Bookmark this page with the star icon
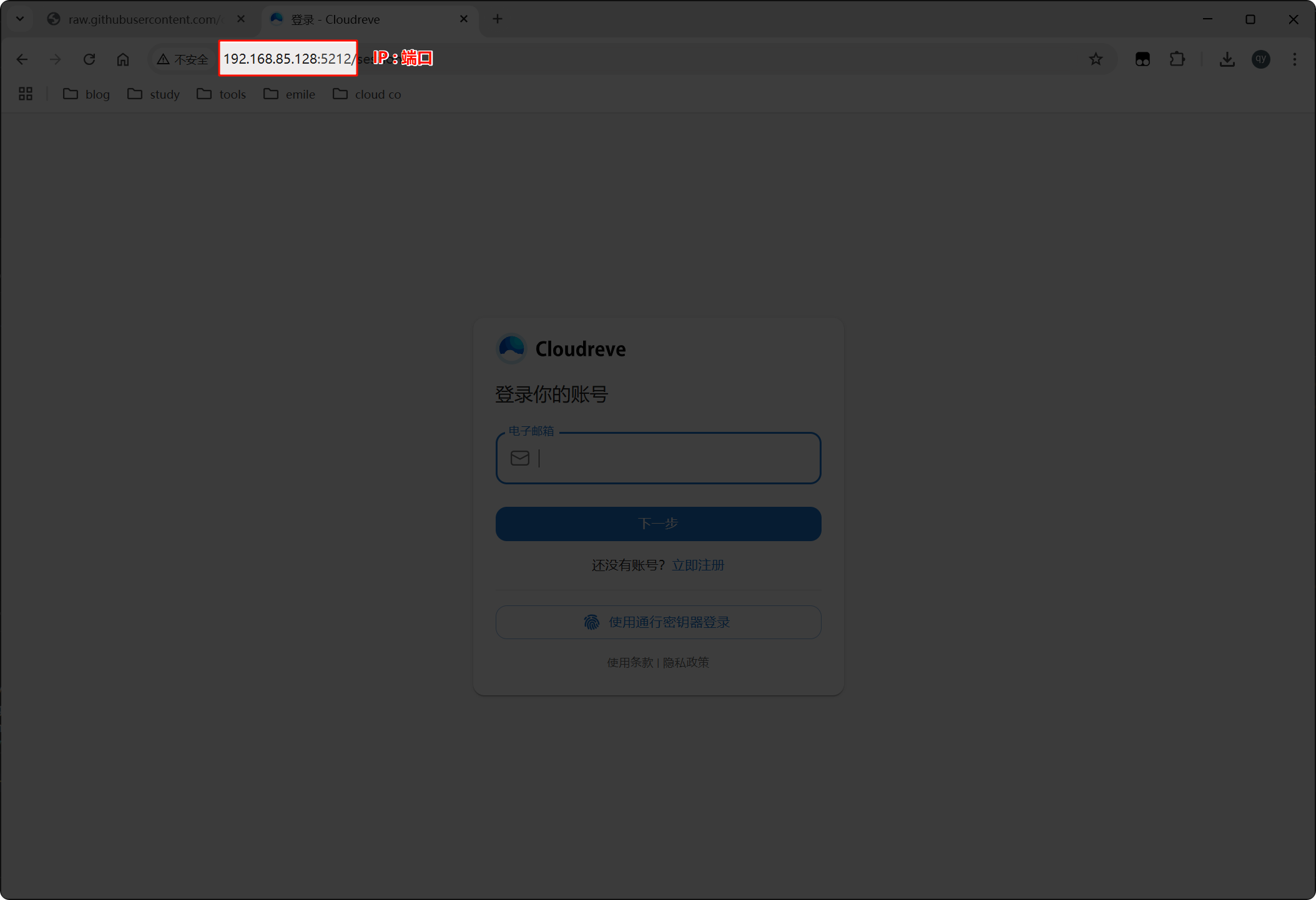 1096,59
